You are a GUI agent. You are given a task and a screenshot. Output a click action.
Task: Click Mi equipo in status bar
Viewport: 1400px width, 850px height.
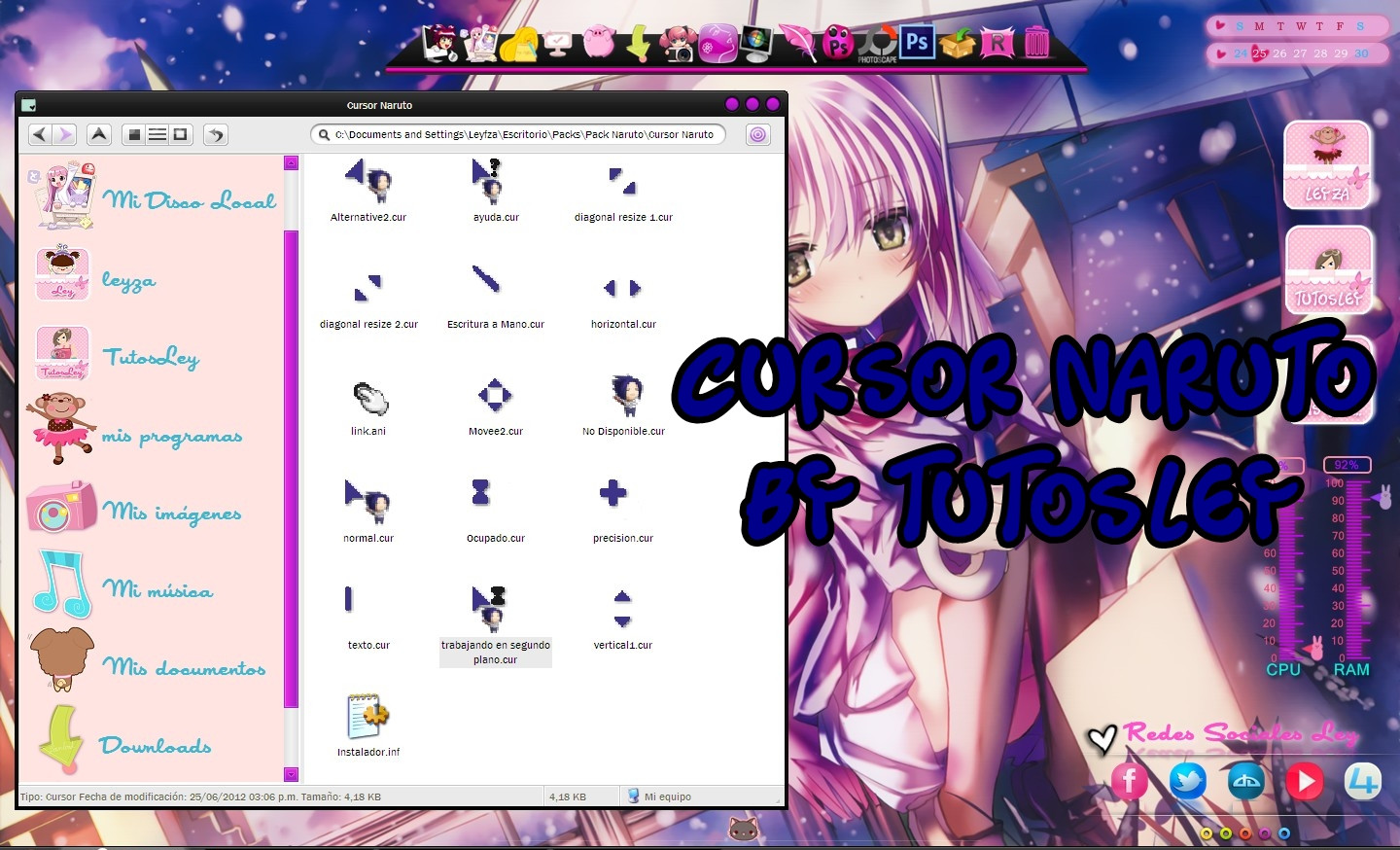pos(660,797)
